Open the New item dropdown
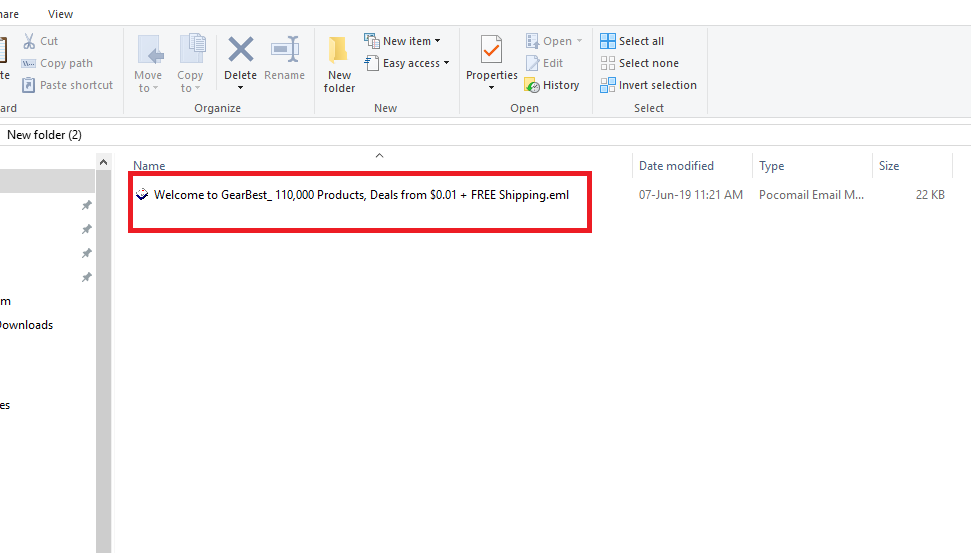This screenshot has width=971, height=553. 403,41
